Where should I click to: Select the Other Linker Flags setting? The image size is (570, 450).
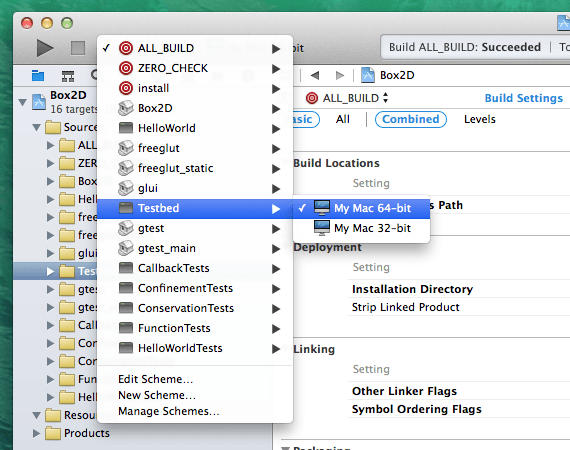[404, 391]
